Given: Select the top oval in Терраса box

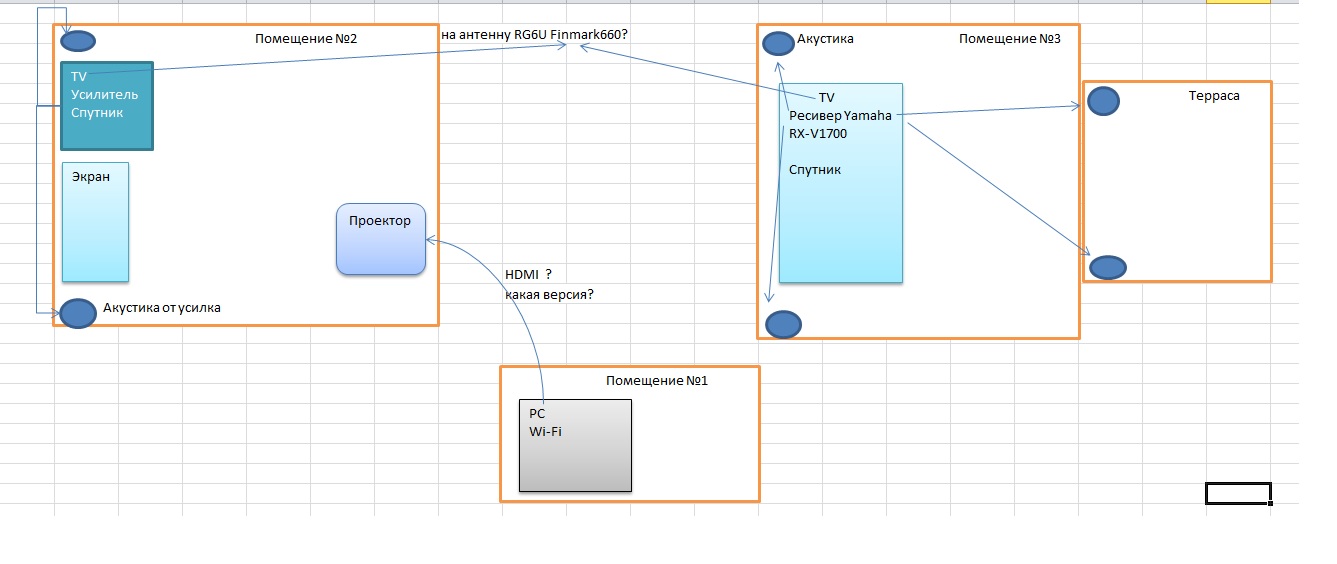Looking at the screenshot, I should point(1103,100).
